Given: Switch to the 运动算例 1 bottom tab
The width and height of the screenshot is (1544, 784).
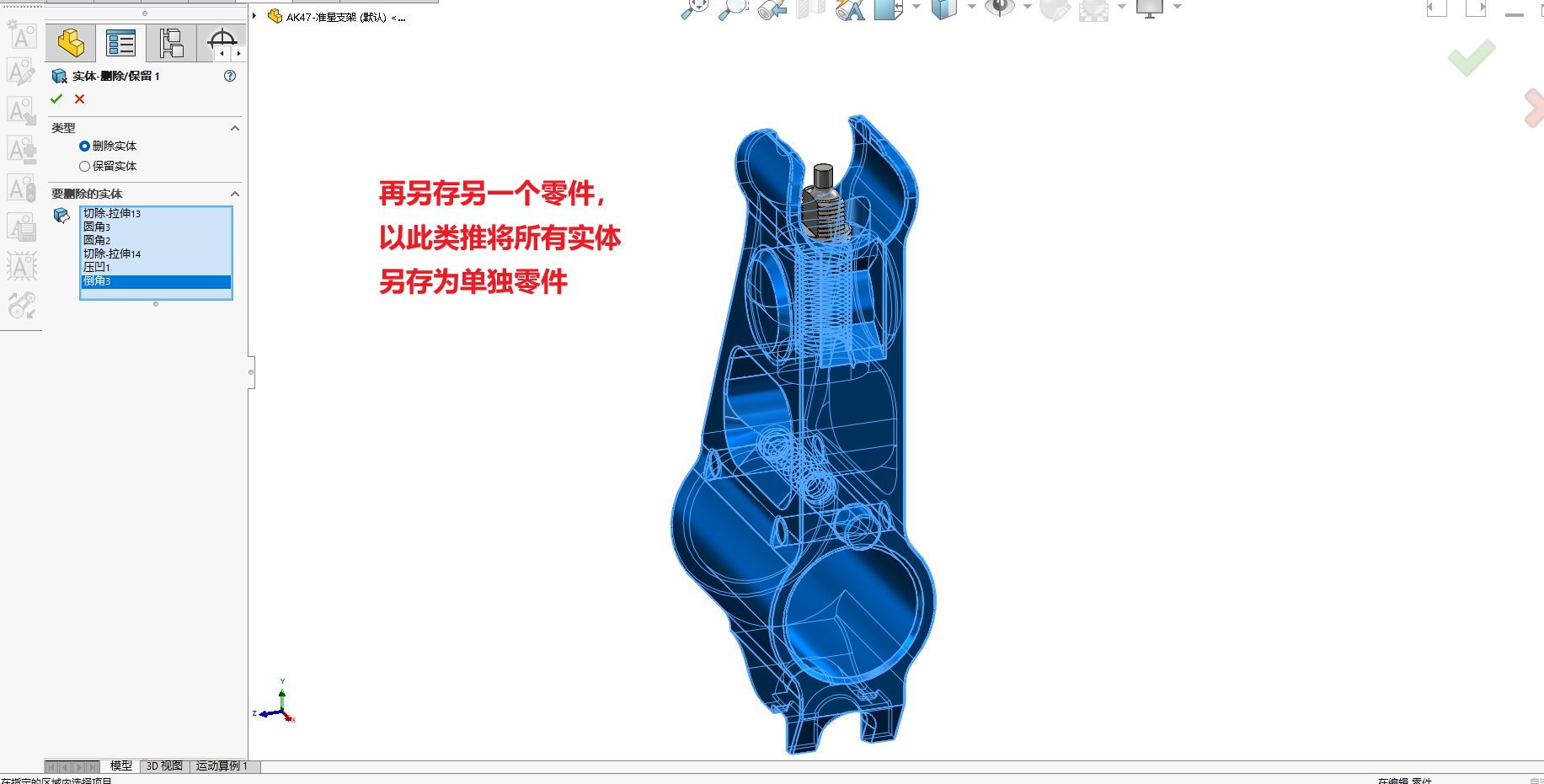Looking at the screenshot, I should [222, 766].
